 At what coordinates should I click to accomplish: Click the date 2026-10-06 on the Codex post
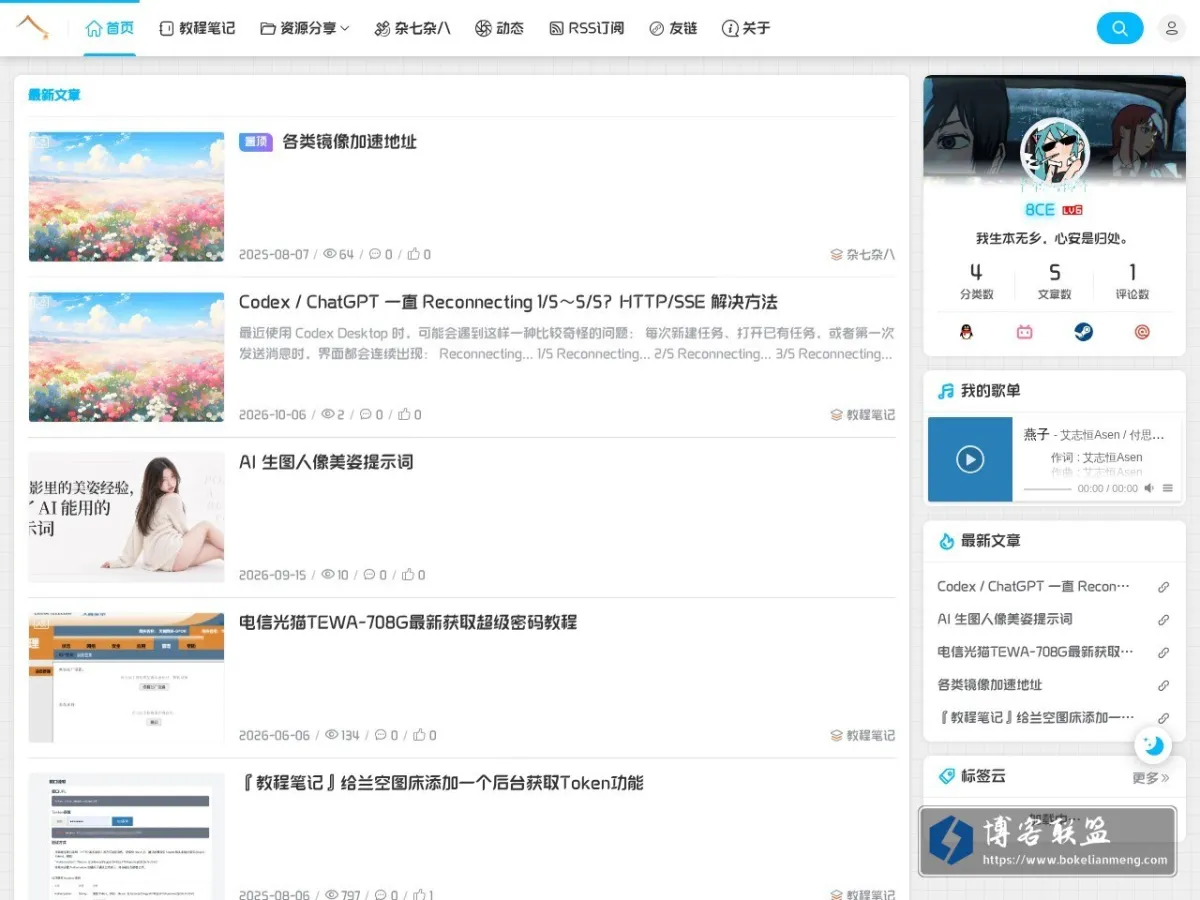pyautogui.click(x=273, y=415)
